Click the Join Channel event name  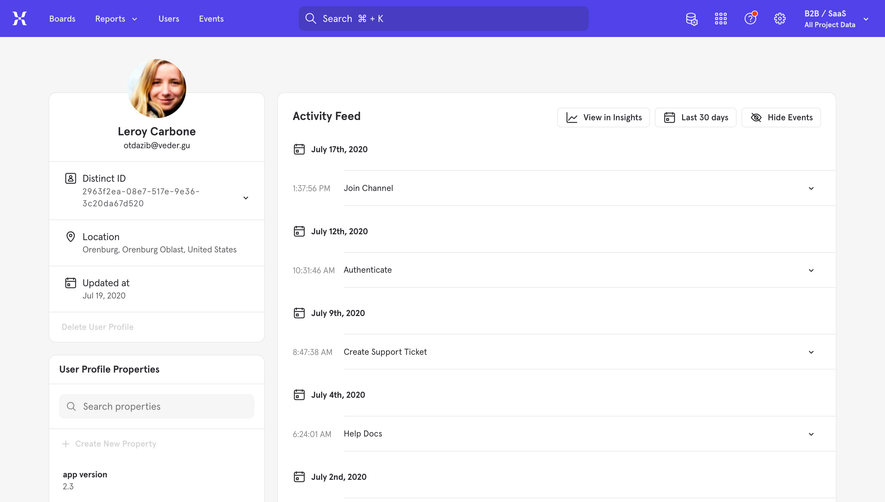coord(369,188)
